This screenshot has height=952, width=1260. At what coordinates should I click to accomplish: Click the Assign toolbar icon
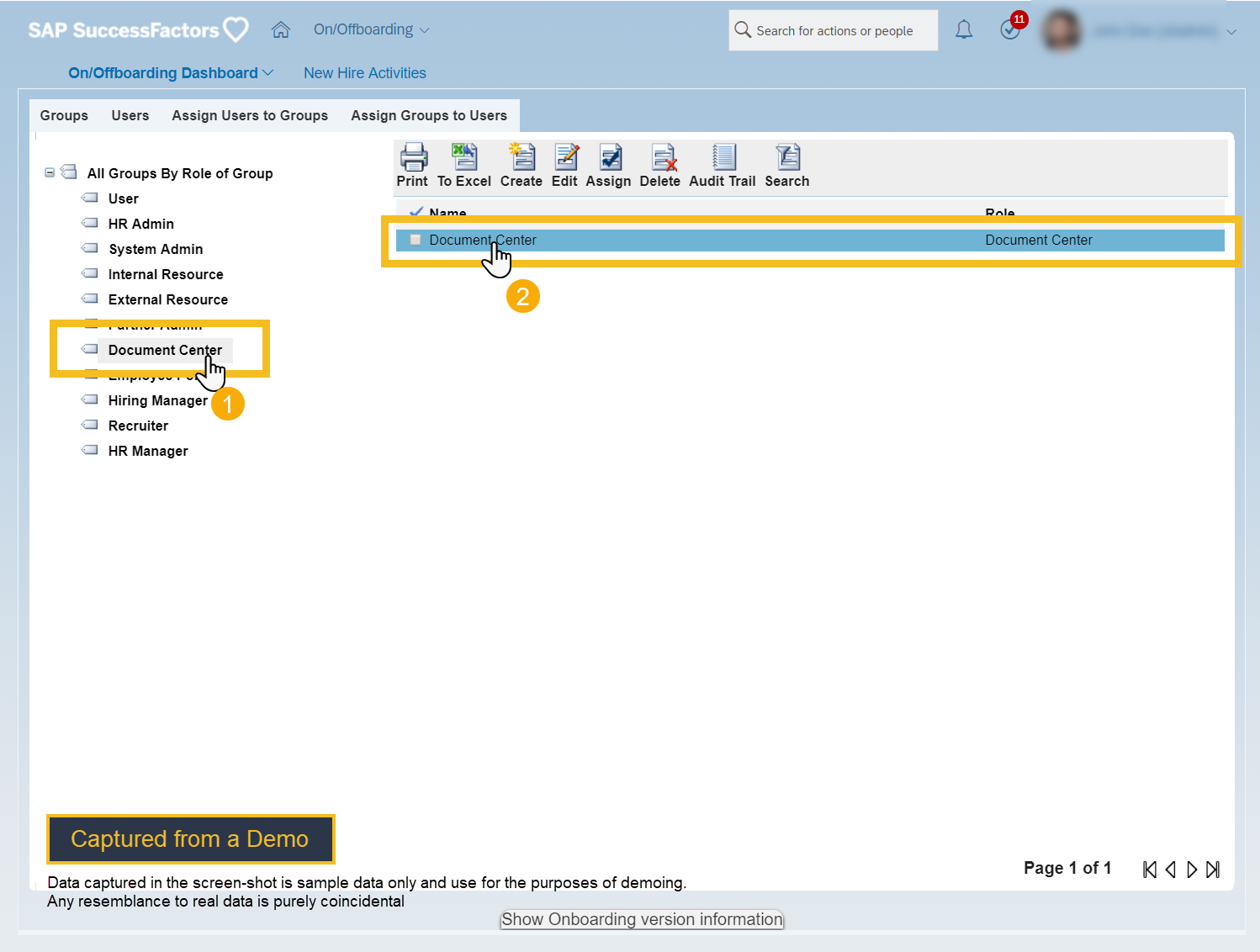click(611, 157)
